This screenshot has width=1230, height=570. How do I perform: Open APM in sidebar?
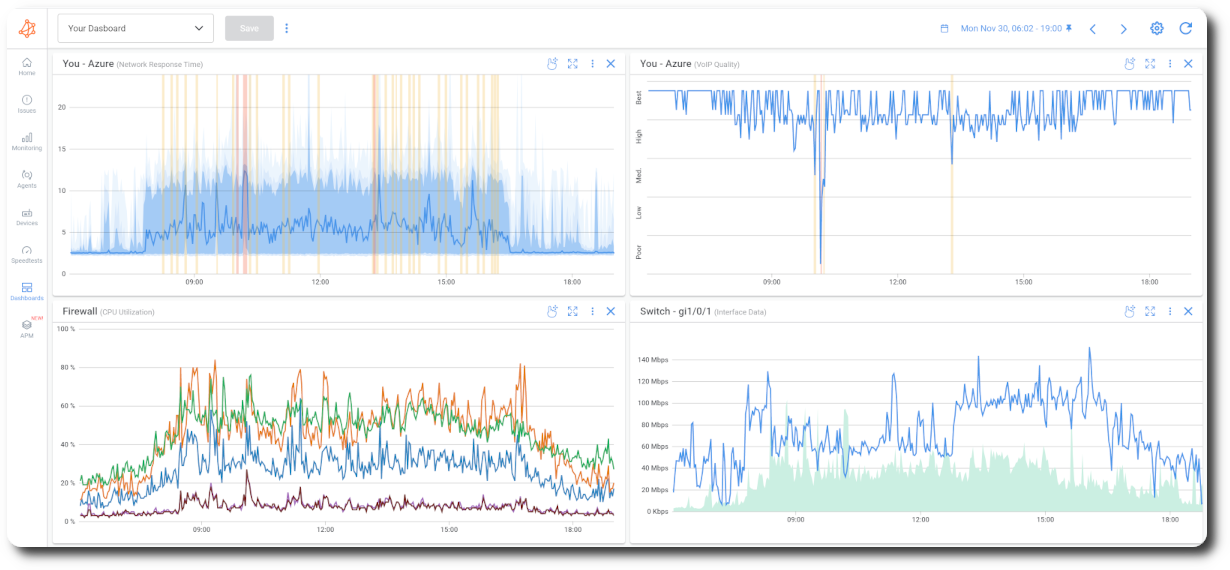tap(27, 329)
